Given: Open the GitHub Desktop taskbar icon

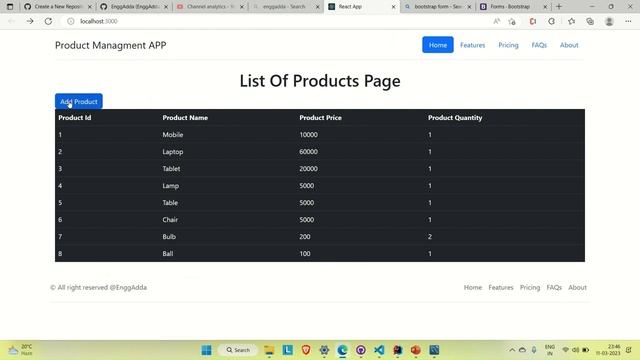Looking at the screenshot, I should 361,350.
